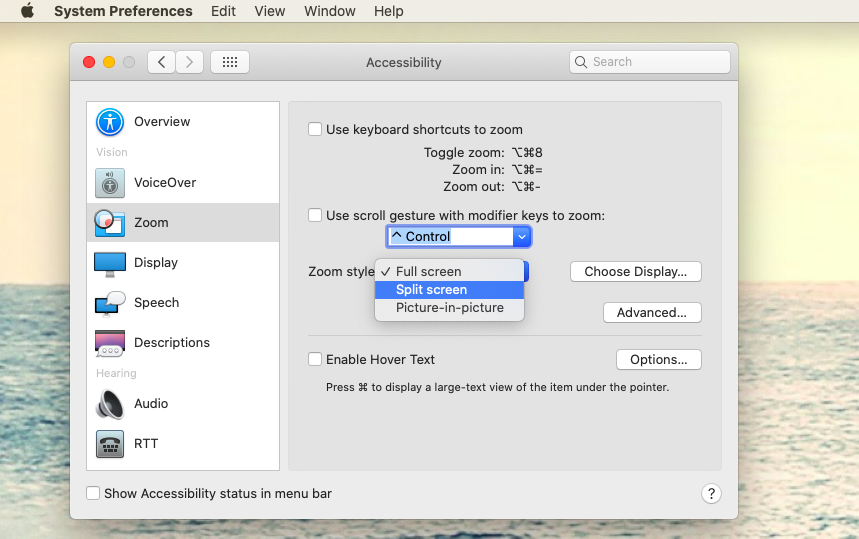The height and width of the screenshot is (539, 859).
Task: Click the Choose Display... button
Action: click(x=635, y=272)
